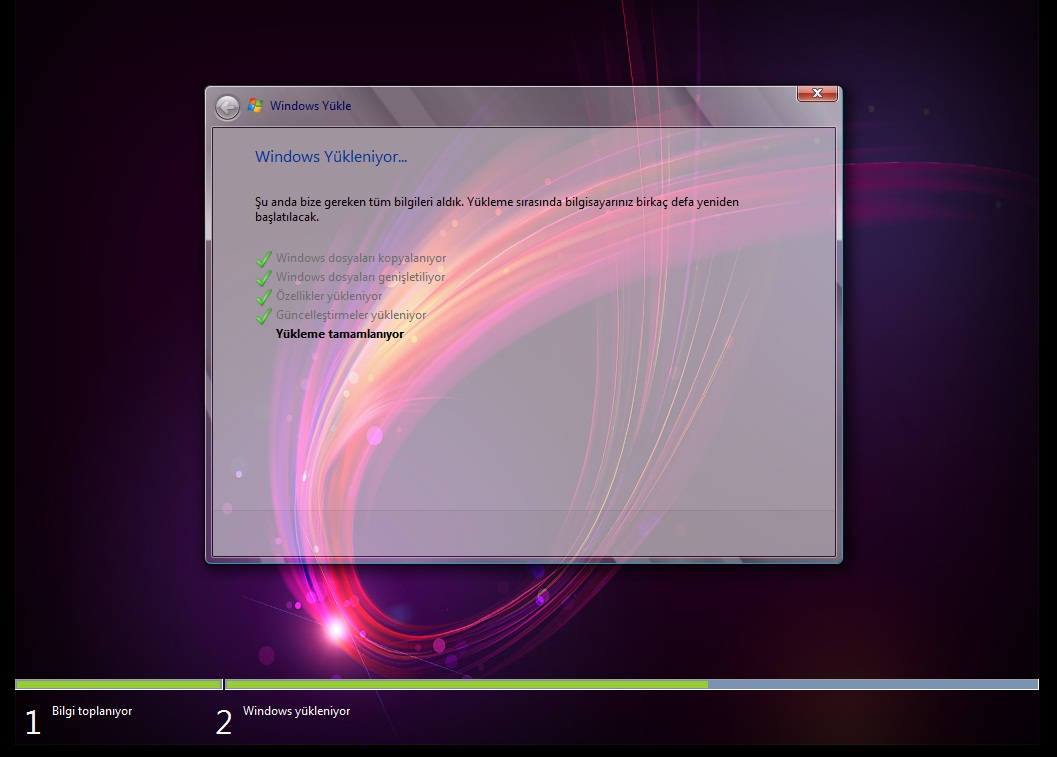
Task: Select the "Güncelleştirmeler yükleniyor" step text
Action: [350, 315]
